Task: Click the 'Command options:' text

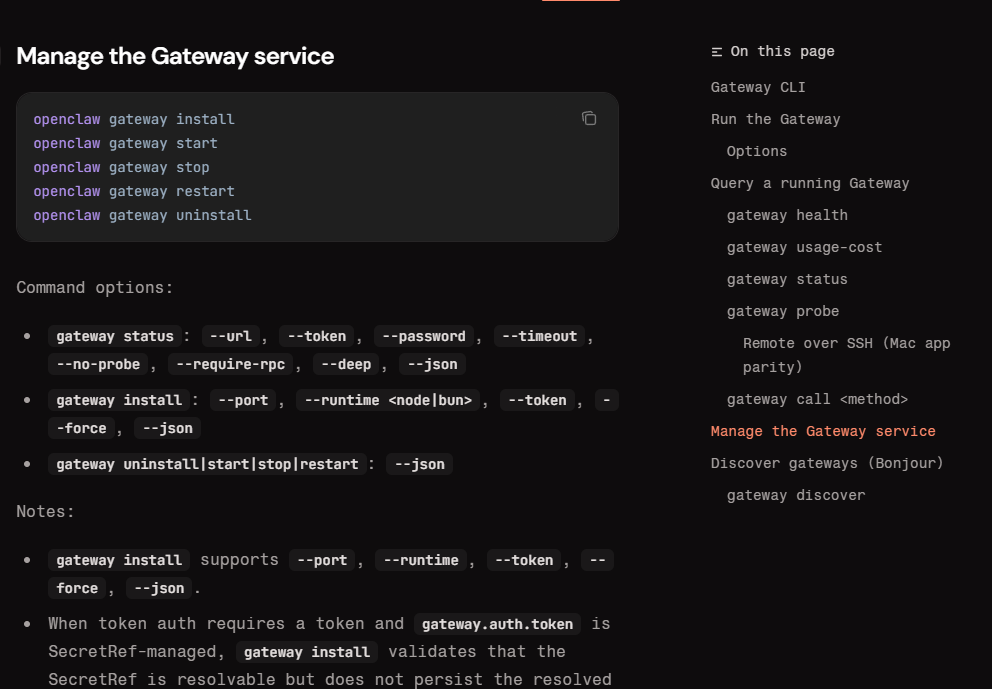Action: pos(95,288)
